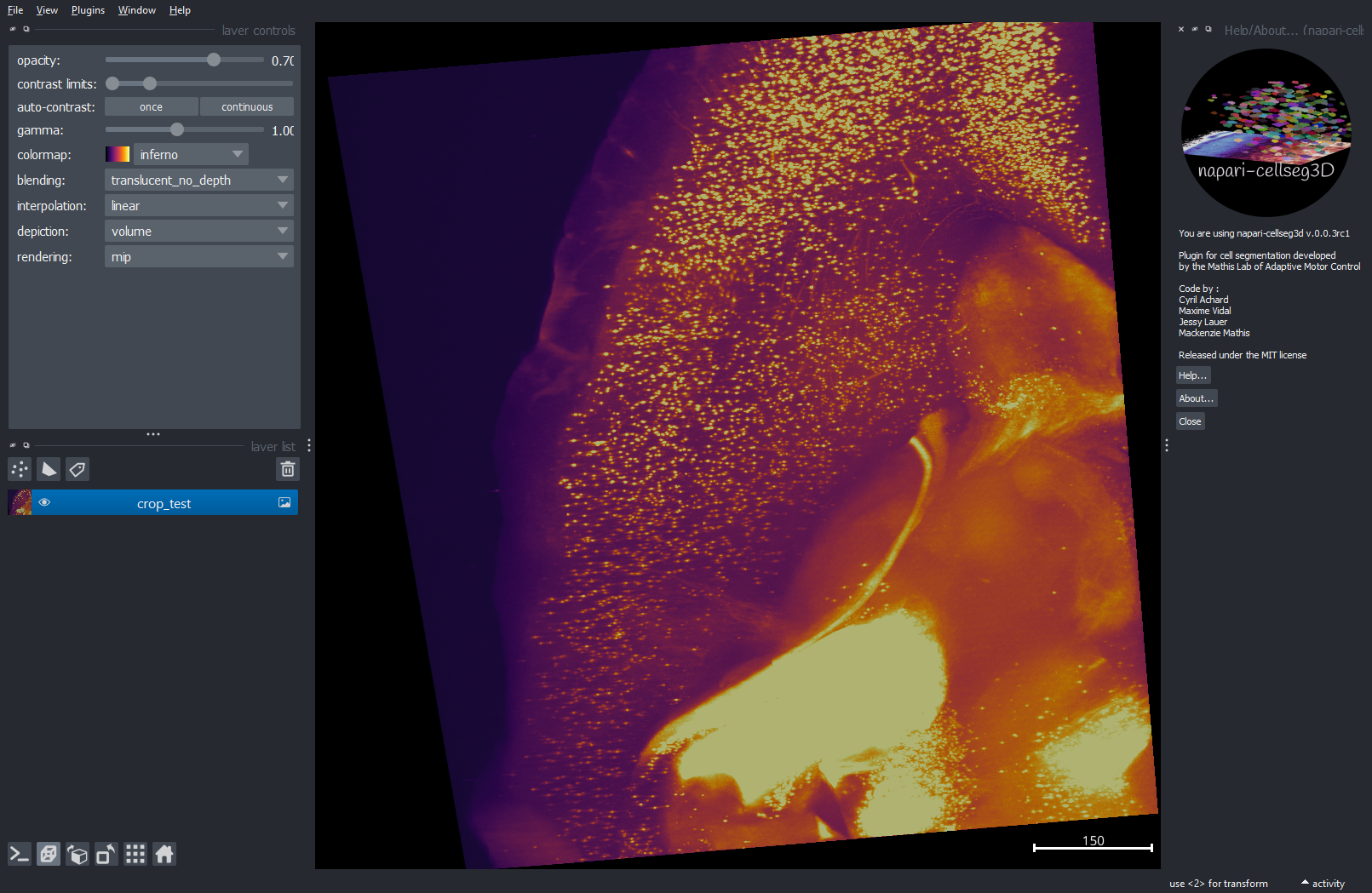Viewport: 1372px width, 893px height.
Task: Toggle visibility of crop_test layer
Action: click(x=44, y=502)
